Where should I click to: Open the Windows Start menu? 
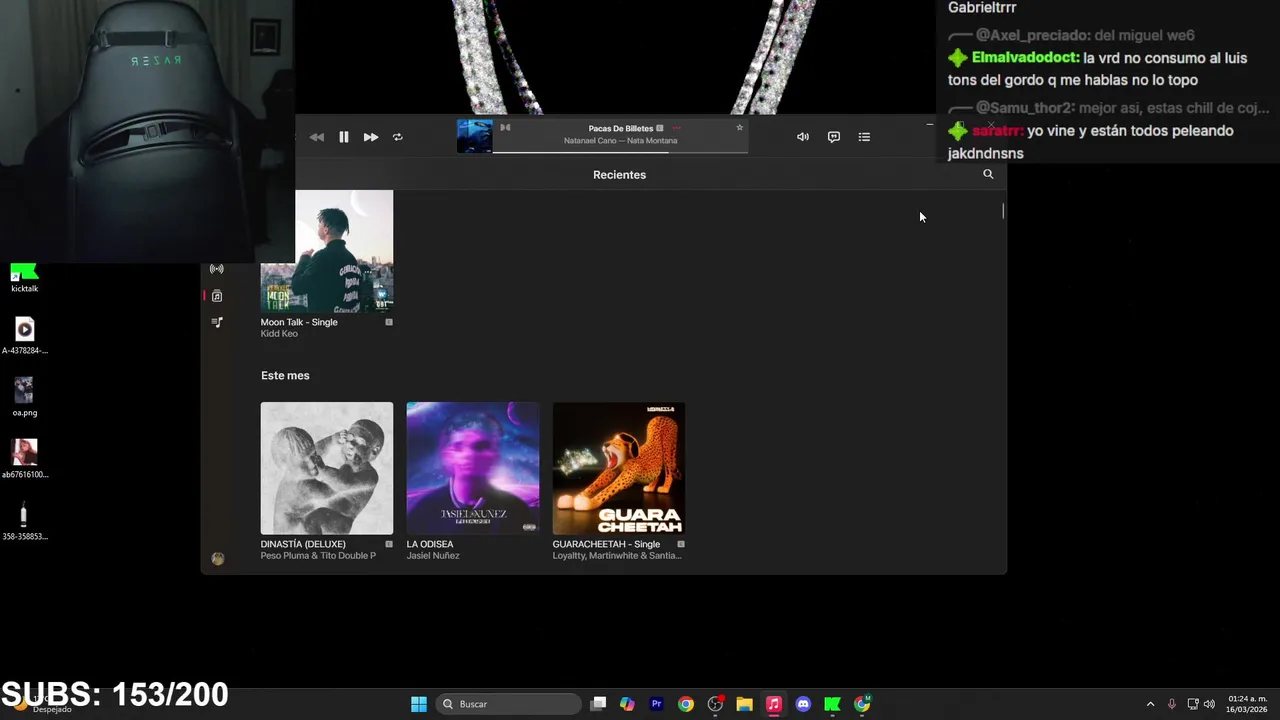pyautogui.click(x=419, y=704)
